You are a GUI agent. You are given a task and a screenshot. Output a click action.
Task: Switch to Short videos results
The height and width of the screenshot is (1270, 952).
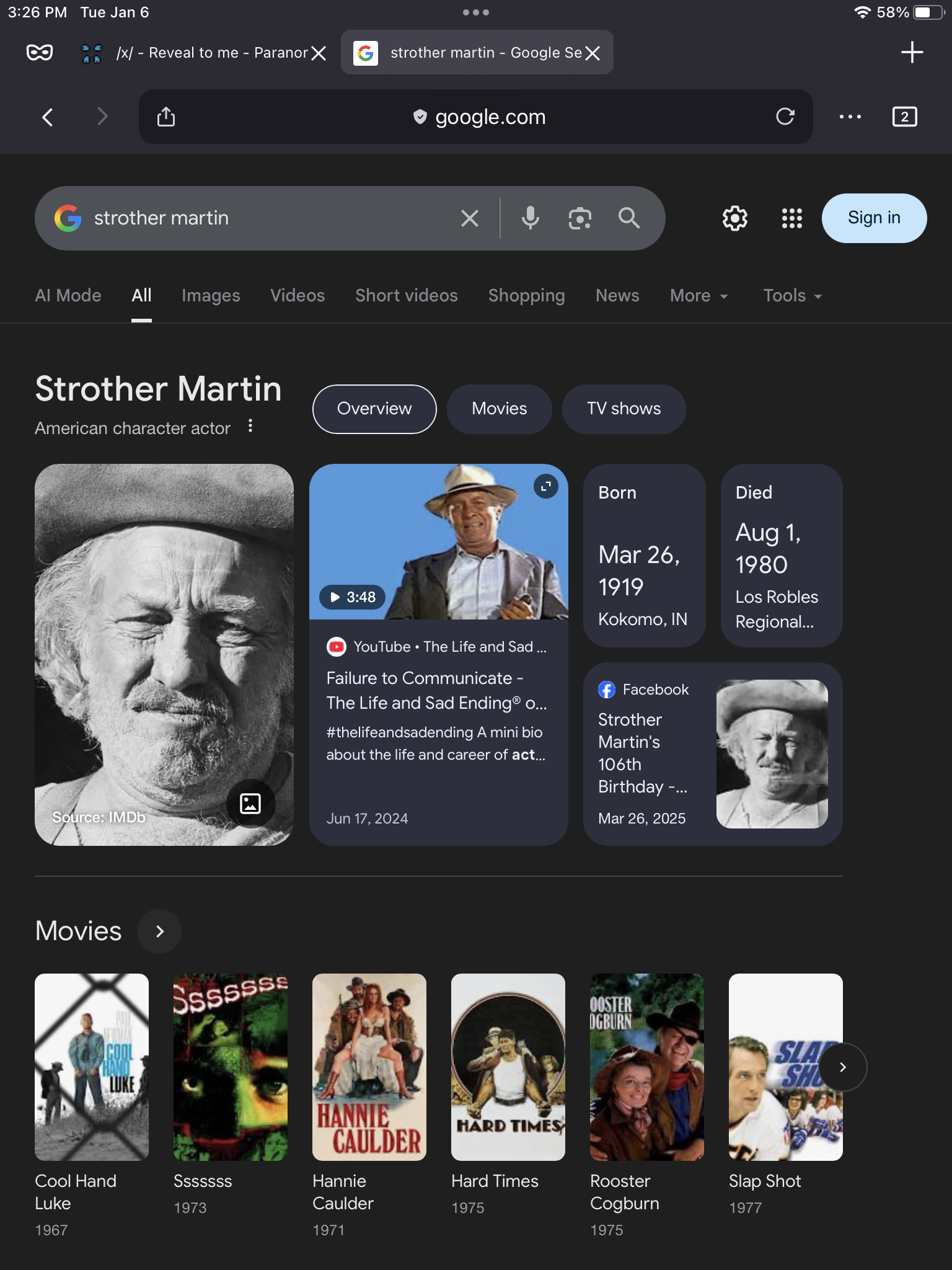pyautogui.click(x=407, y=296)
